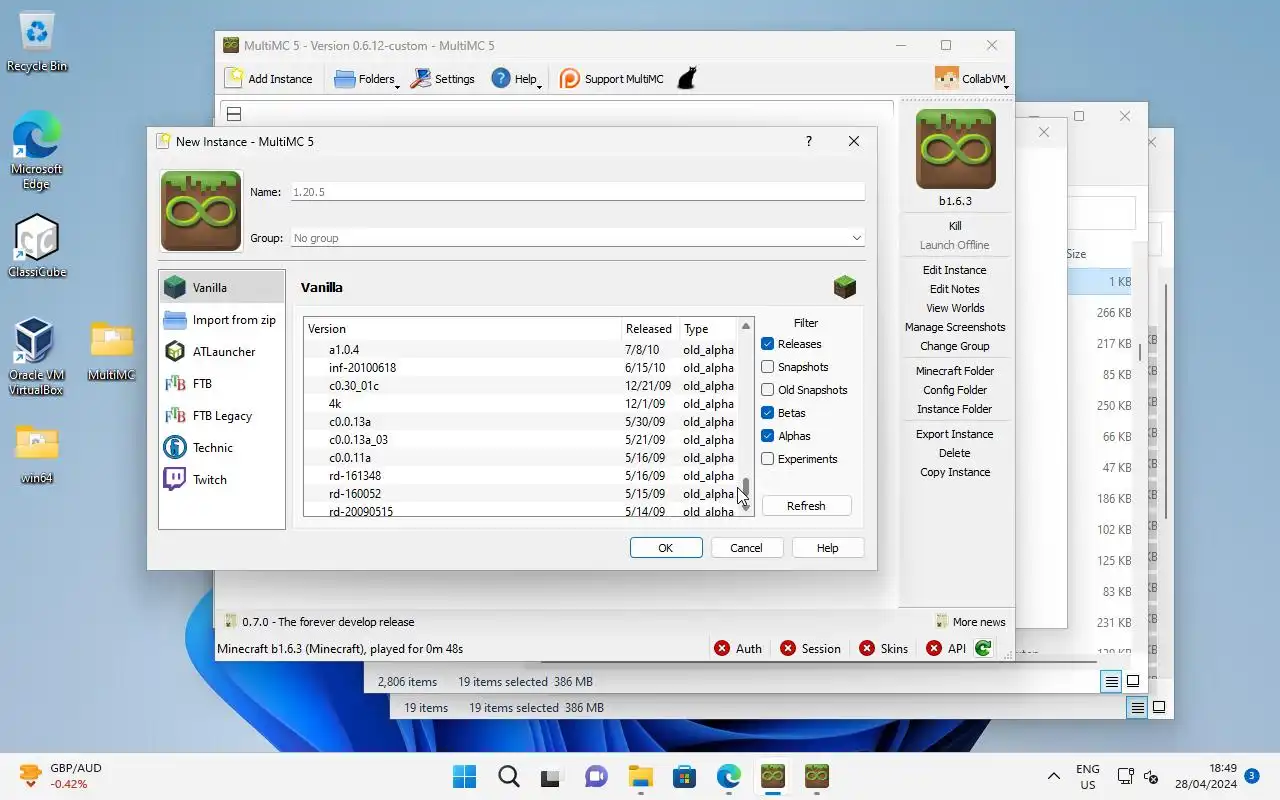Viewport: 1280px width, 800px height.
Task: Switch to details view in the 19 items Explorer window
Action: [1137, 708]
